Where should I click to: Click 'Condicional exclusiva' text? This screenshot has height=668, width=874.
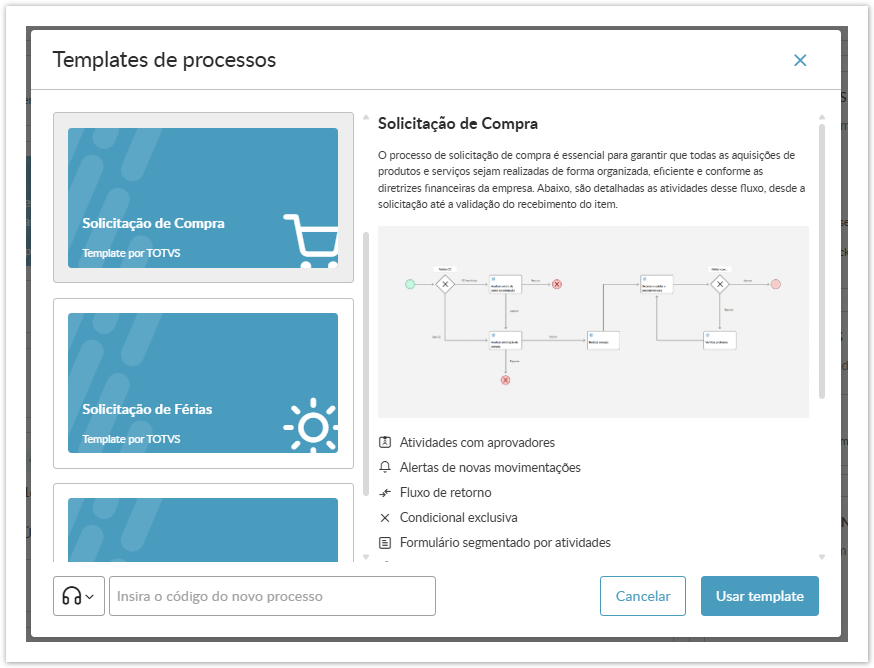[x=458, y=517]
